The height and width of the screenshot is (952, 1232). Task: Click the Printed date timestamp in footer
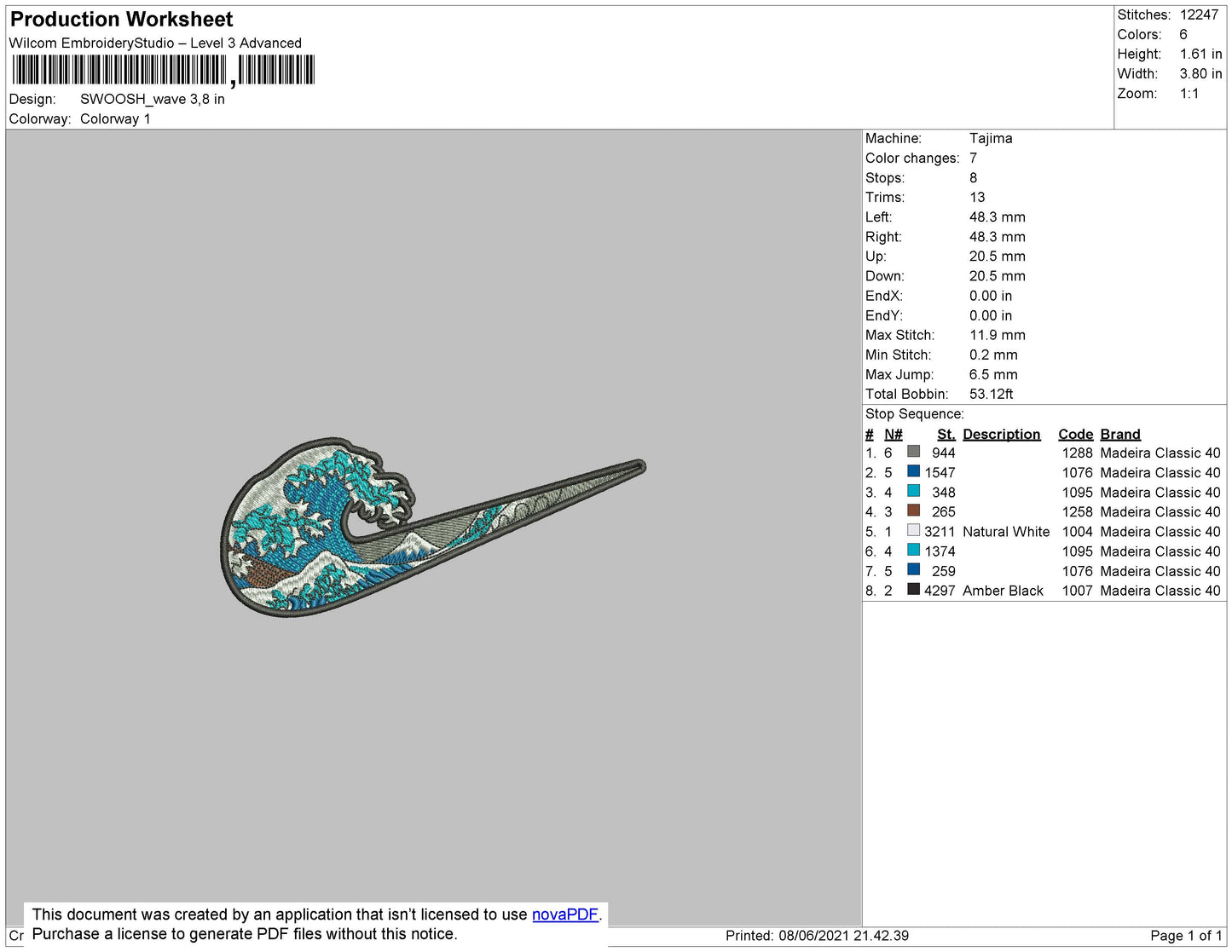tap(817, 936)
